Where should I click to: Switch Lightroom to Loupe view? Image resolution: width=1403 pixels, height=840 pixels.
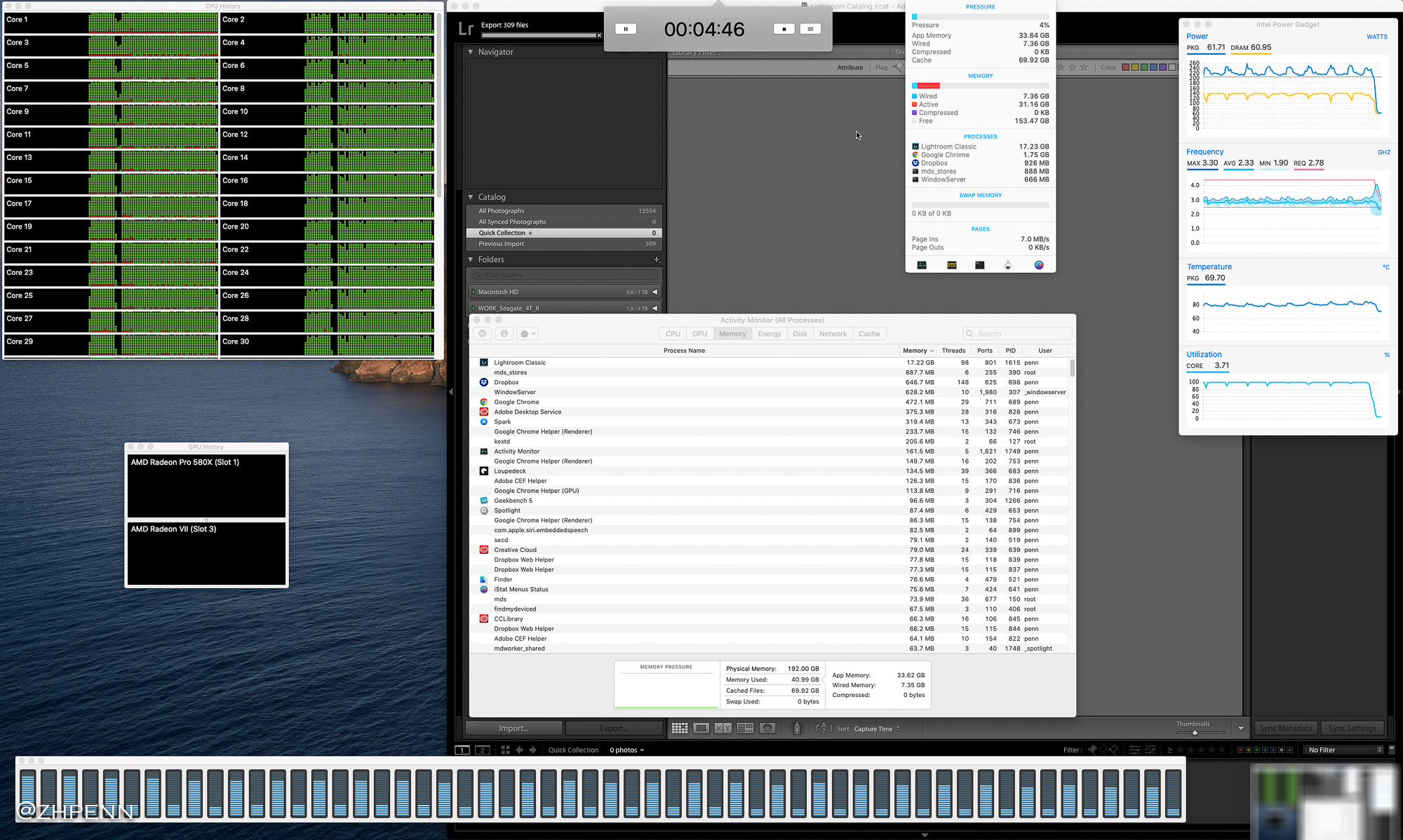pyautogui.click(x=701, y=729)
